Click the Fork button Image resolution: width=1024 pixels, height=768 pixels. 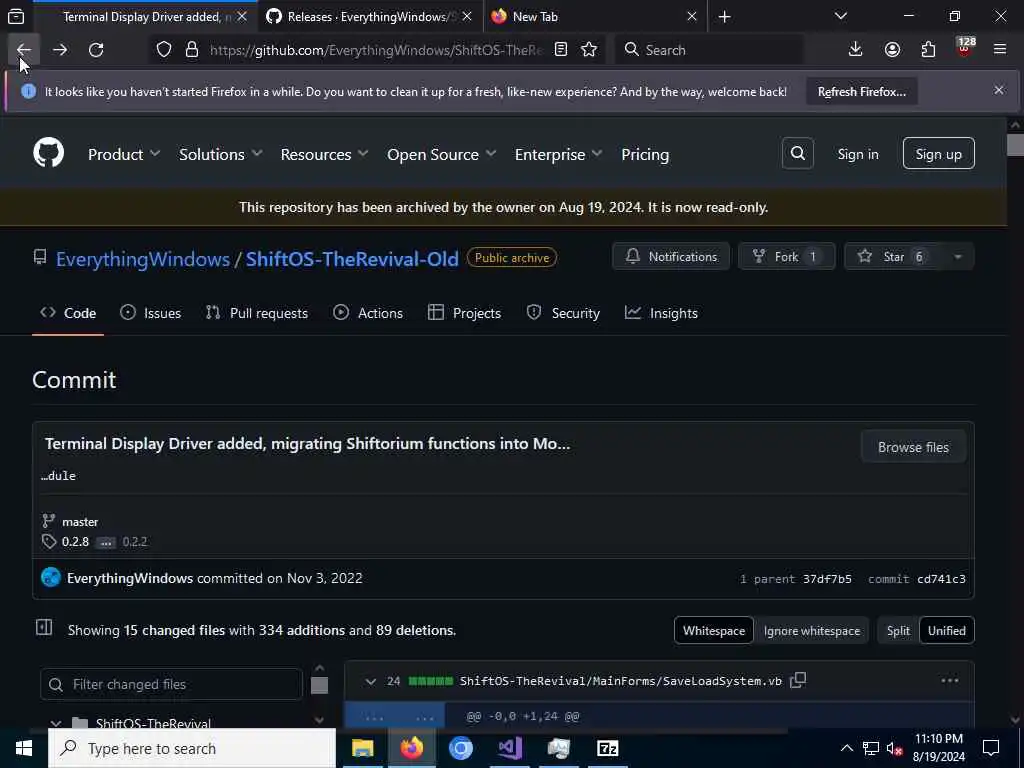point(786,257)
